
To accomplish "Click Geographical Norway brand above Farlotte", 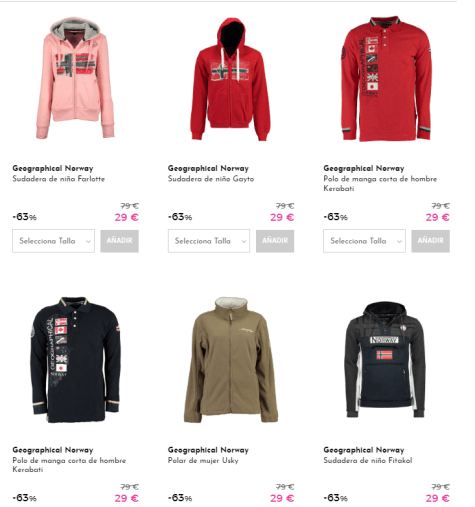I will pyautogui.click(x=53, y=168).
